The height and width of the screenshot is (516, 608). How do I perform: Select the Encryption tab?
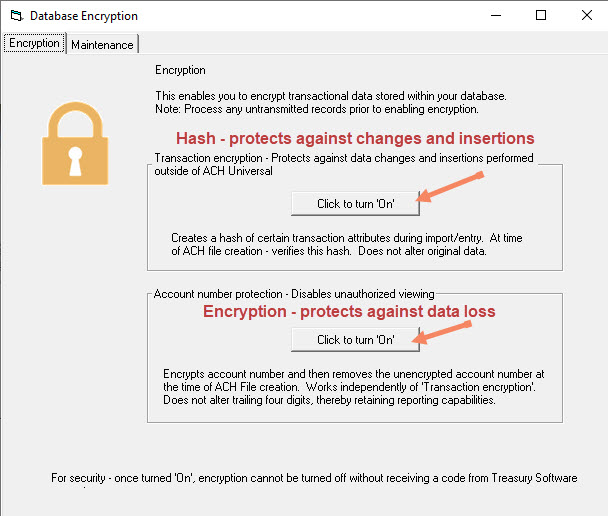point(34,43)
